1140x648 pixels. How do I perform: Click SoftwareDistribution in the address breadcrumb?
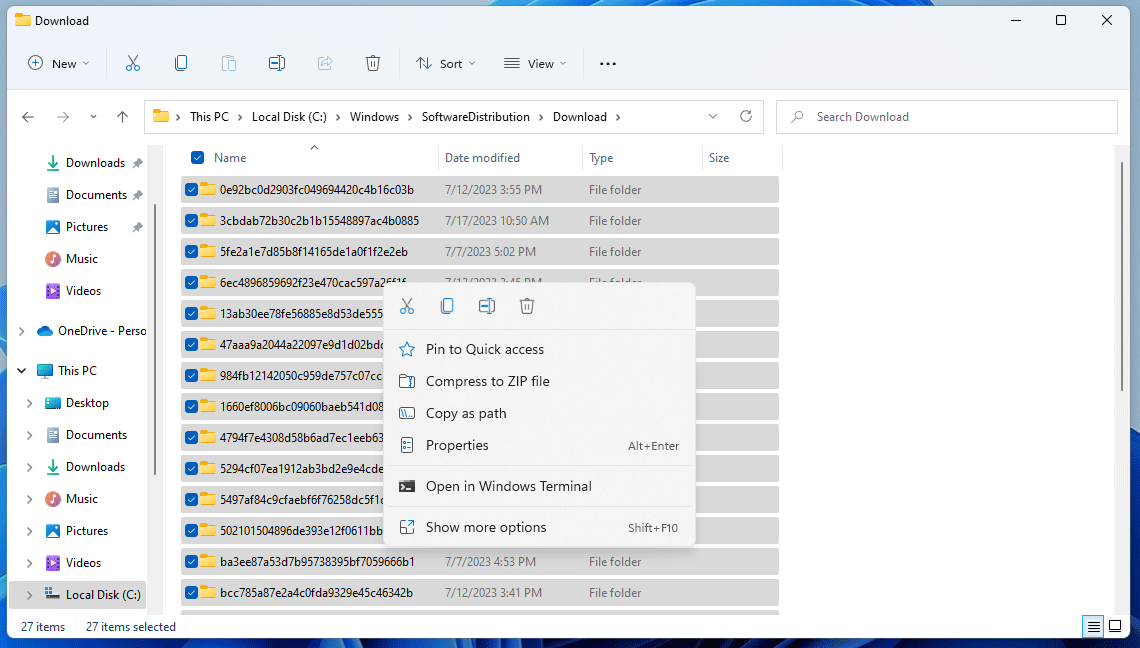[475, 116]
